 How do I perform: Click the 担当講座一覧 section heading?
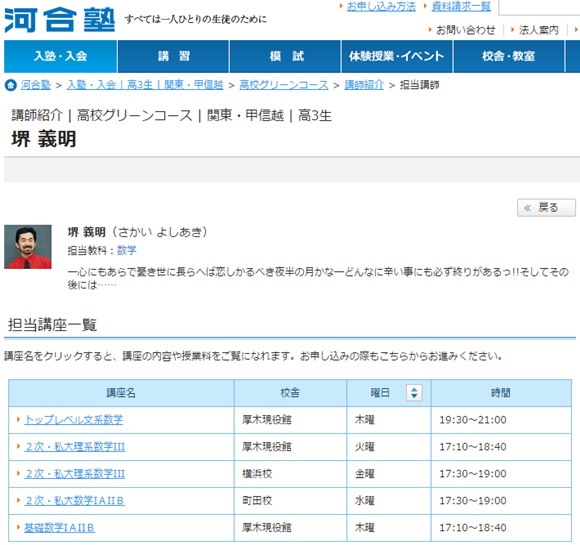pos(52,325)
